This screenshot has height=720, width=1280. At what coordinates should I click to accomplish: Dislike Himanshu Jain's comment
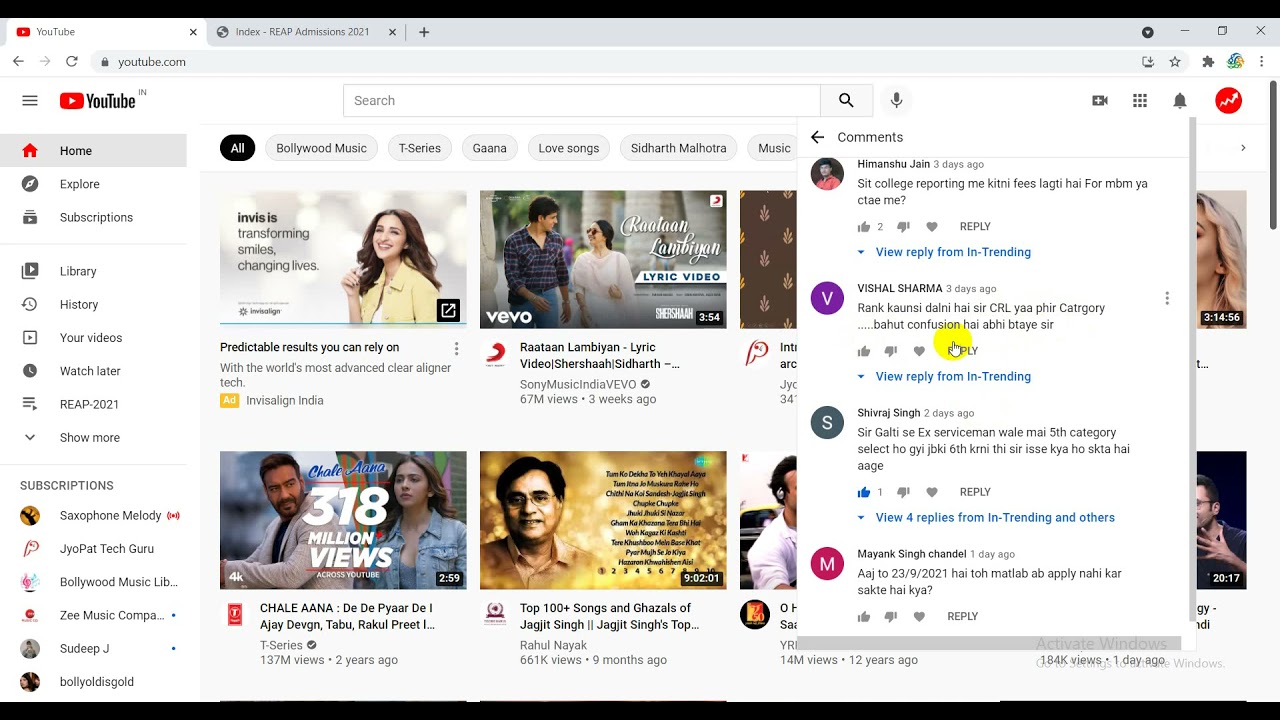[903, 227]
